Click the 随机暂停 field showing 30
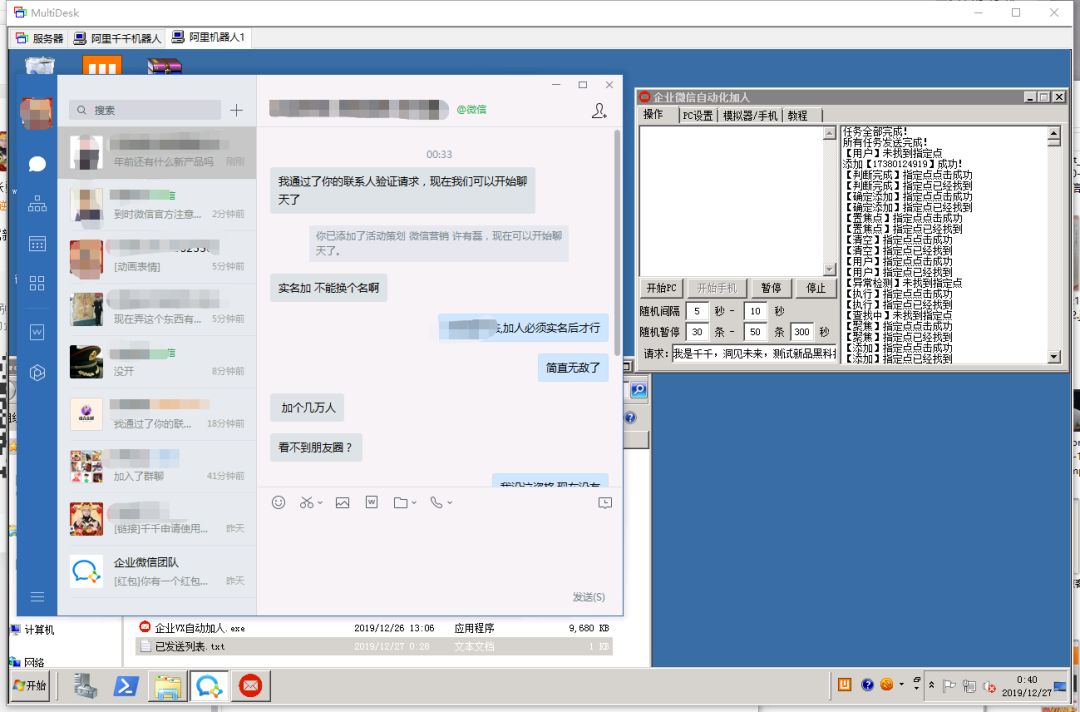Image resolution: width=1080 pixels, height=712 pixels. coord(697,332)
